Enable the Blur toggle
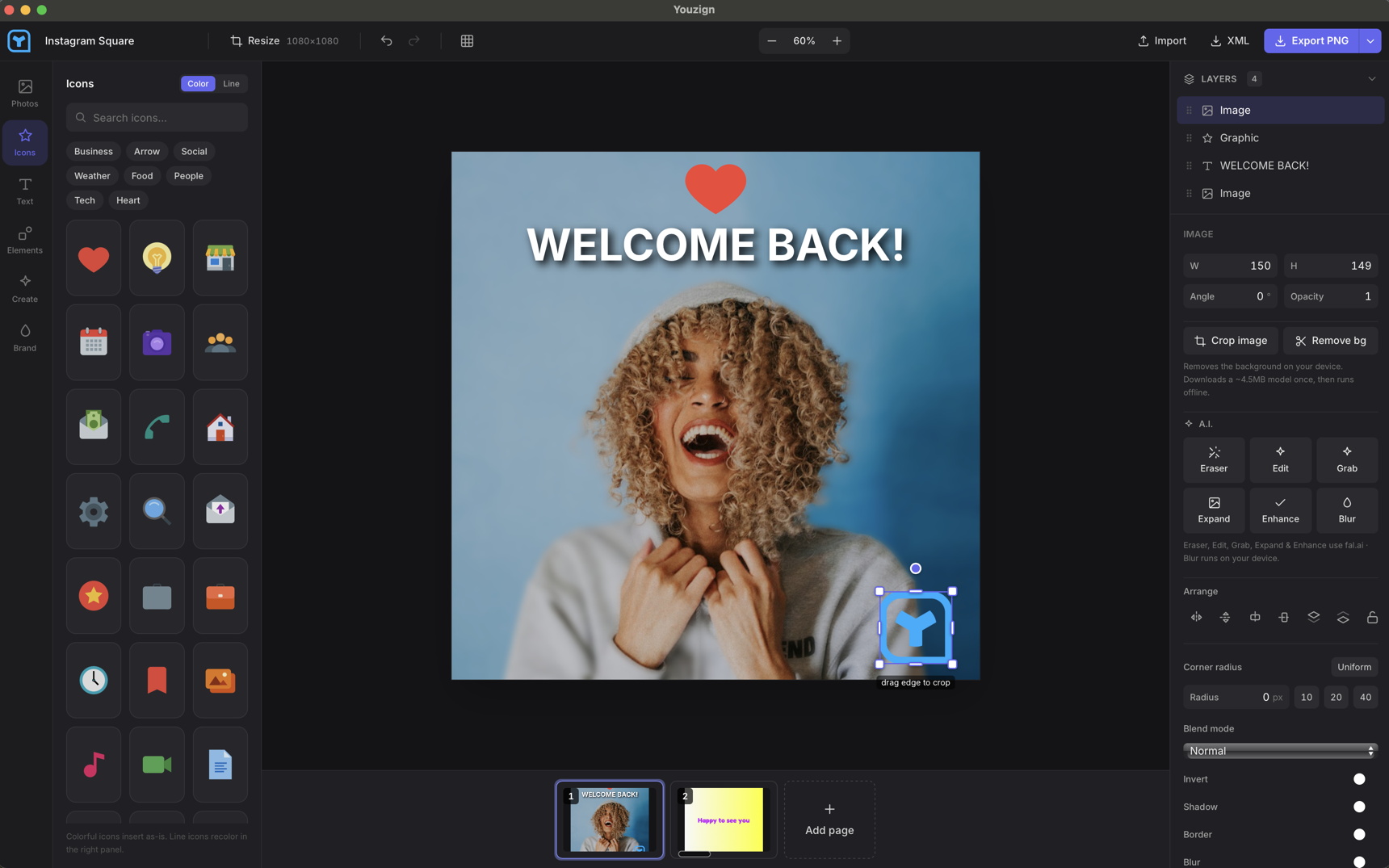This screenshot has height=868, width=1389. [1359, 862]
